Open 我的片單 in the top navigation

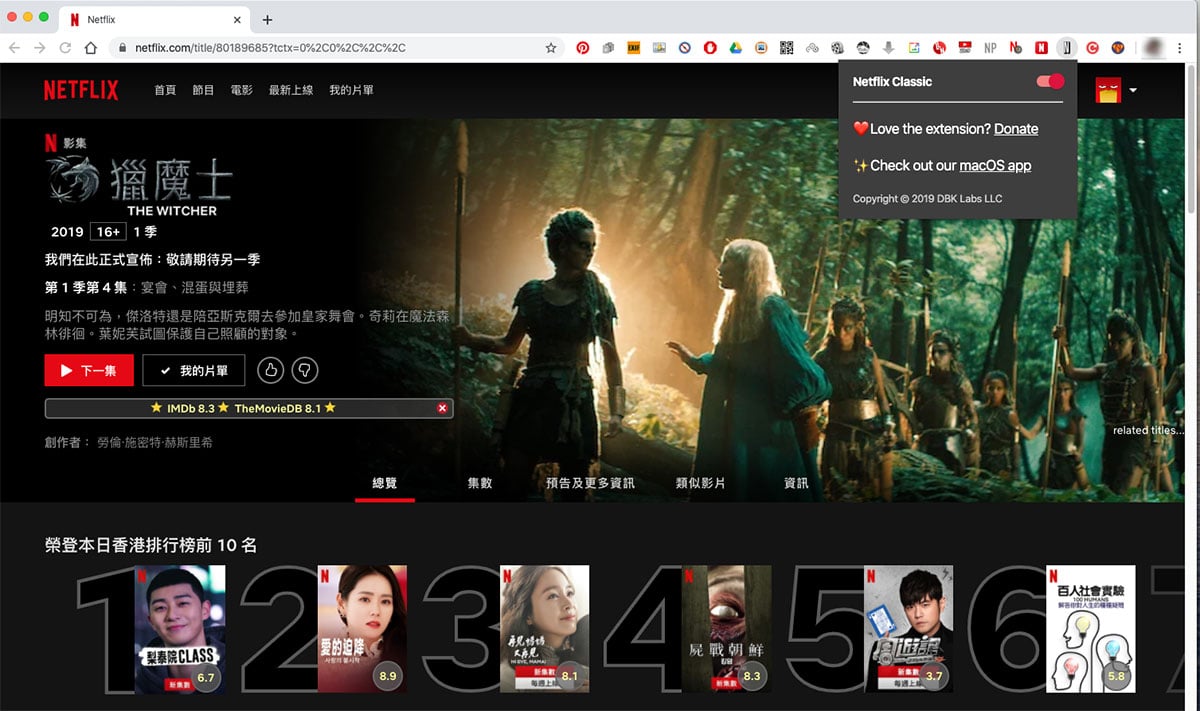coord(351,90)
